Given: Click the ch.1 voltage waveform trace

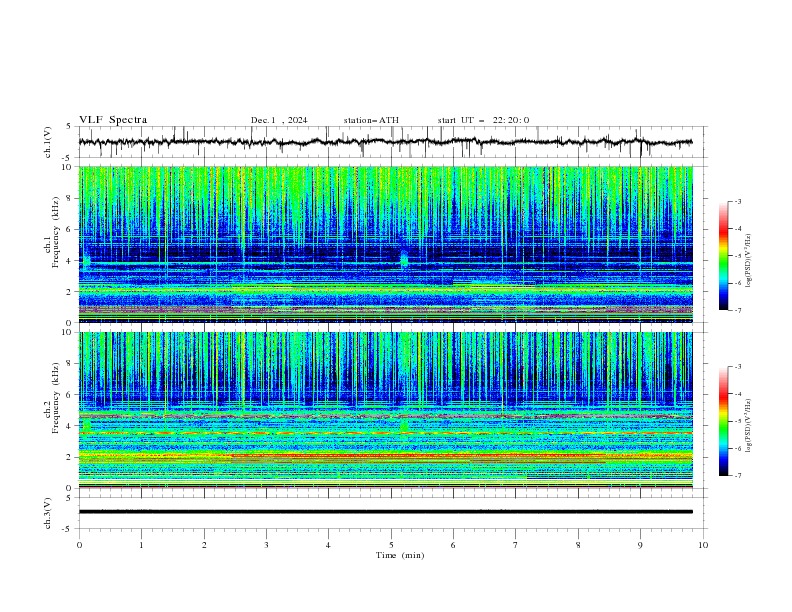Looking at the screenshot, I should coord(385,142).
